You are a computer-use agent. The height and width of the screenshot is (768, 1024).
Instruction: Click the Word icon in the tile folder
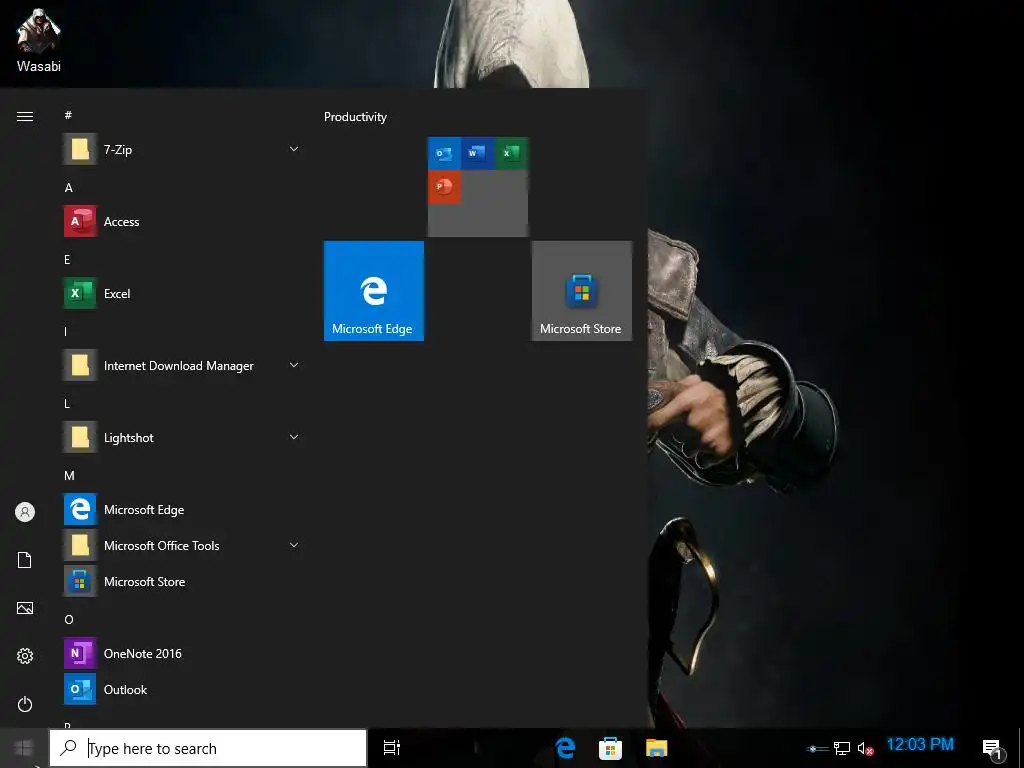click(477, 153)
